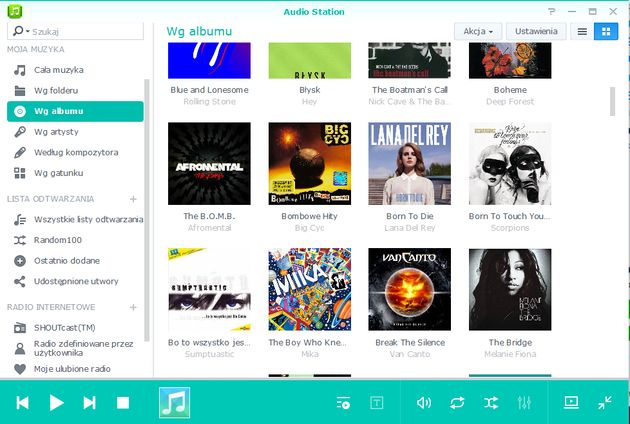Add internet radio plus icon
The height and width of the screenshot is (424, 630).
133,307
